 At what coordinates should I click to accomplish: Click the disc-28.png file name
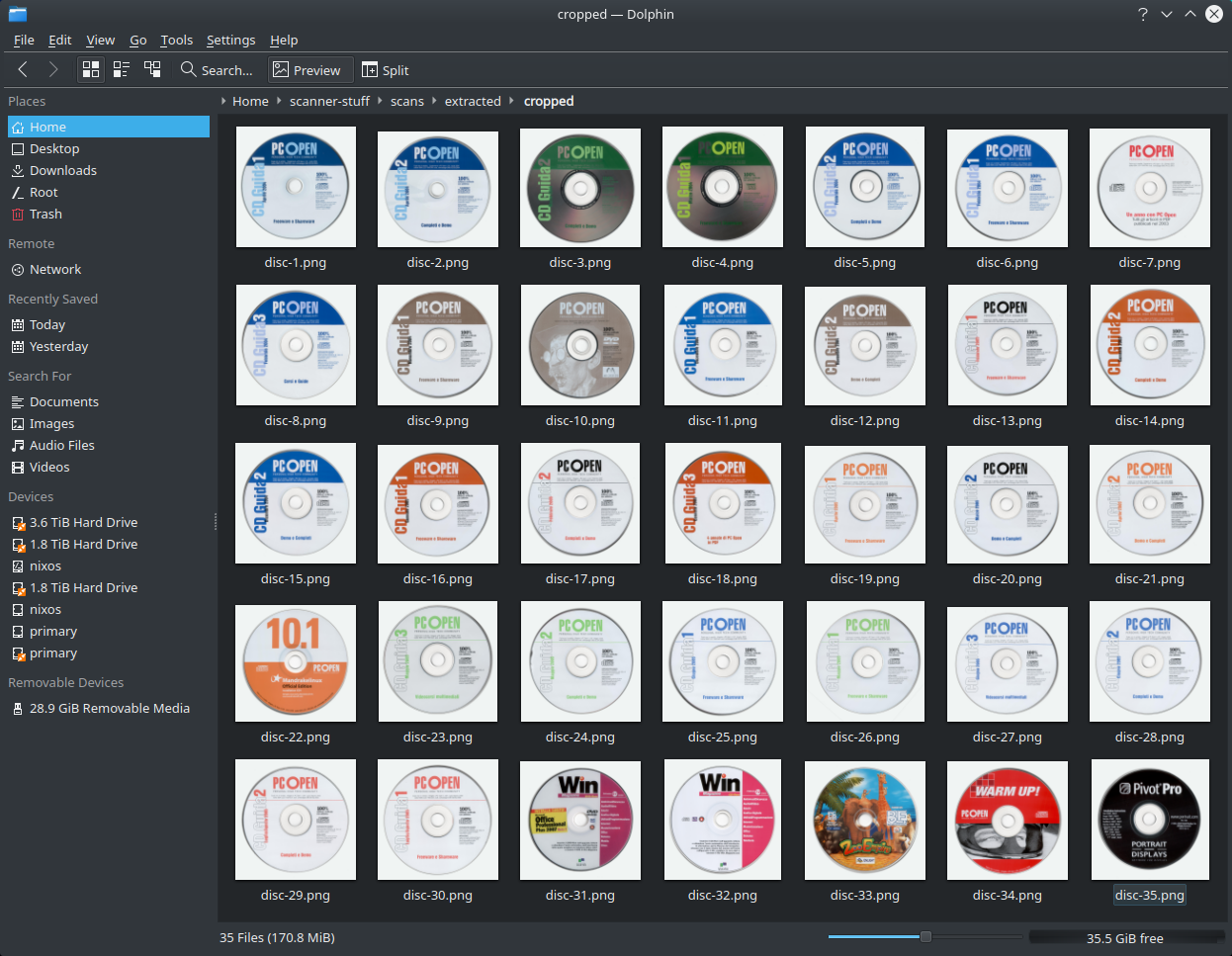pos(1150,737)
